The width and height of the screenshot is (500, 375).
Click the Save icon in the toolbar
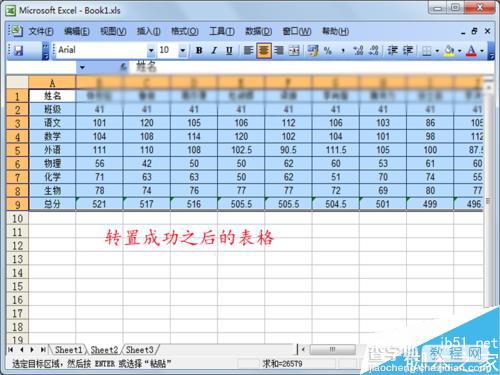(19, 51)
